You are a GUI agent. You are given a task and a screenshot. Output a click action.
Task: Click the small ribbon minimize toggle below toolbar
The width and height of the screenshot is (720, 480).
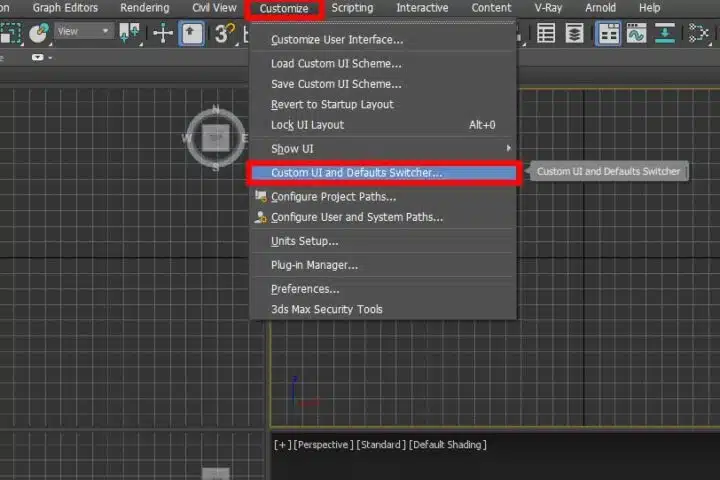point(38,57)
